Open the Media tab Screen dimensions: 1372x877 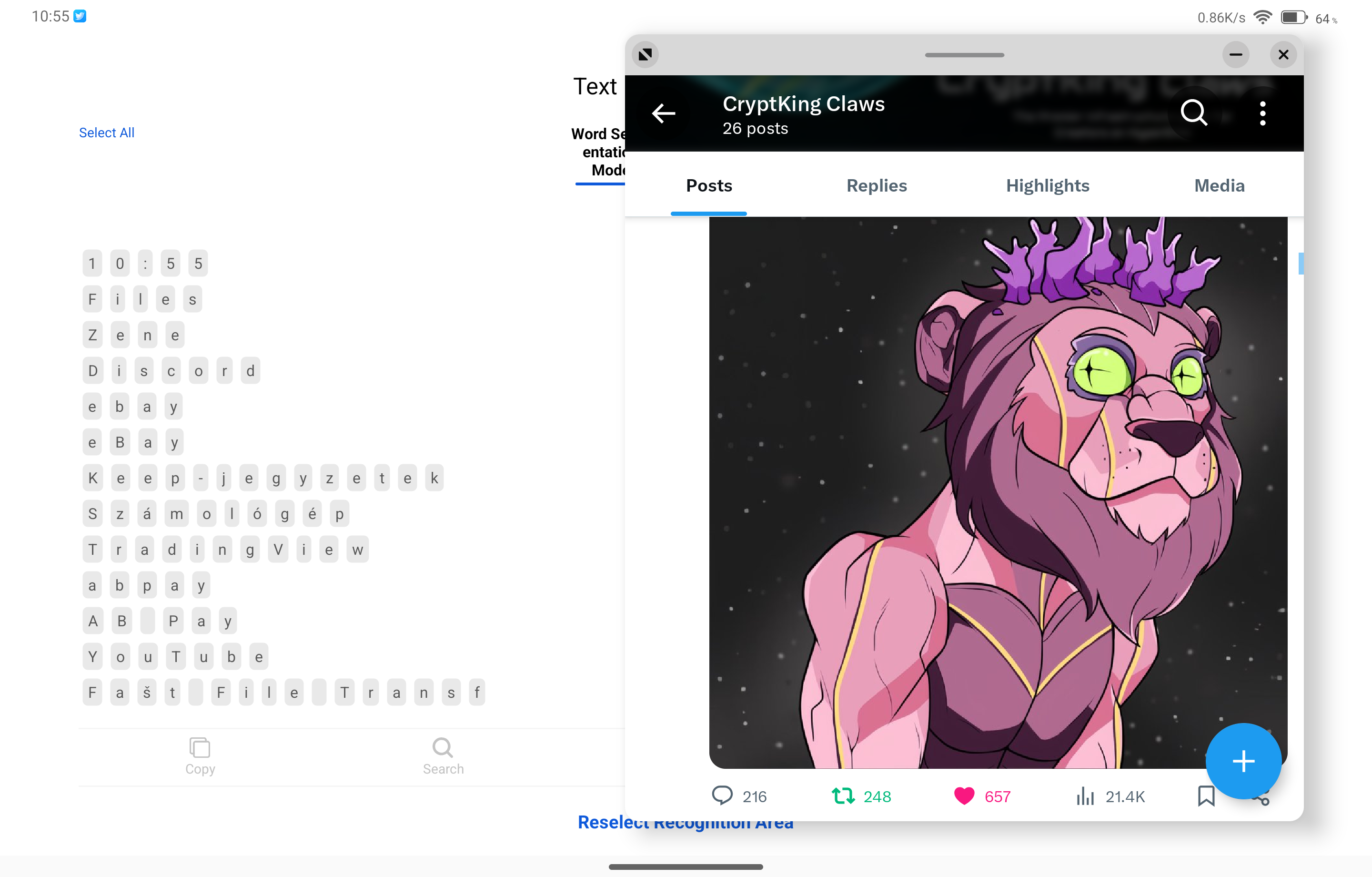(1219, 185)
